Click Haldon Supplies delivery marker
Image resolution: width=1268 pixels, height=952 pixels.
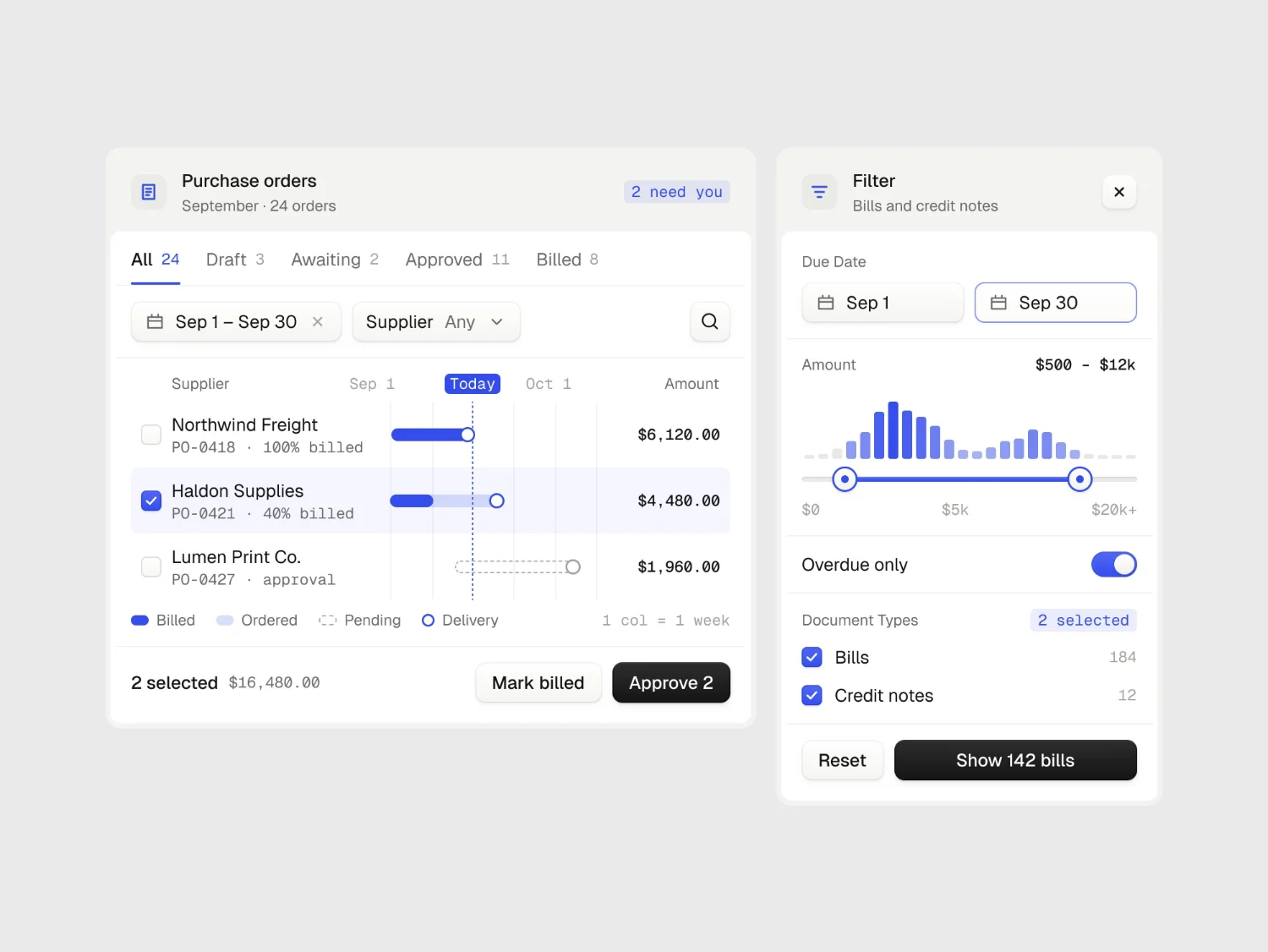click(x=497, y=501)
